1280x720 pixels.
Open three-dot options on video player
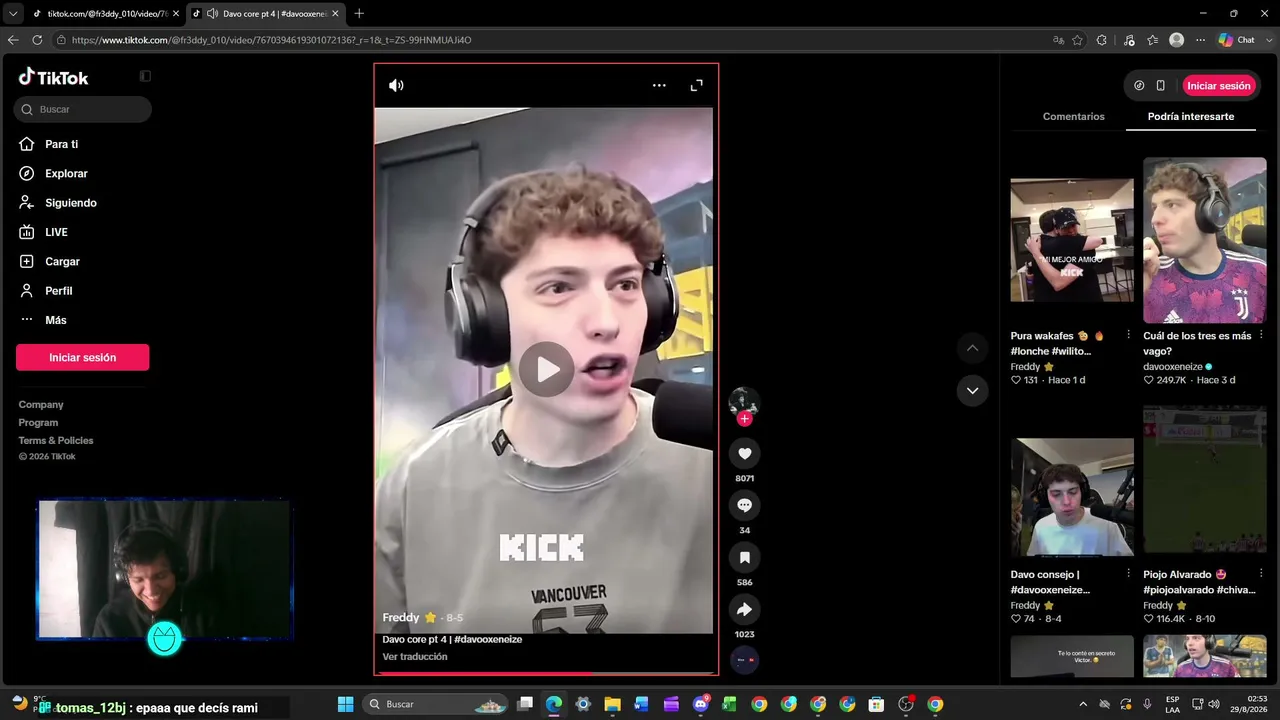[659, 85]
